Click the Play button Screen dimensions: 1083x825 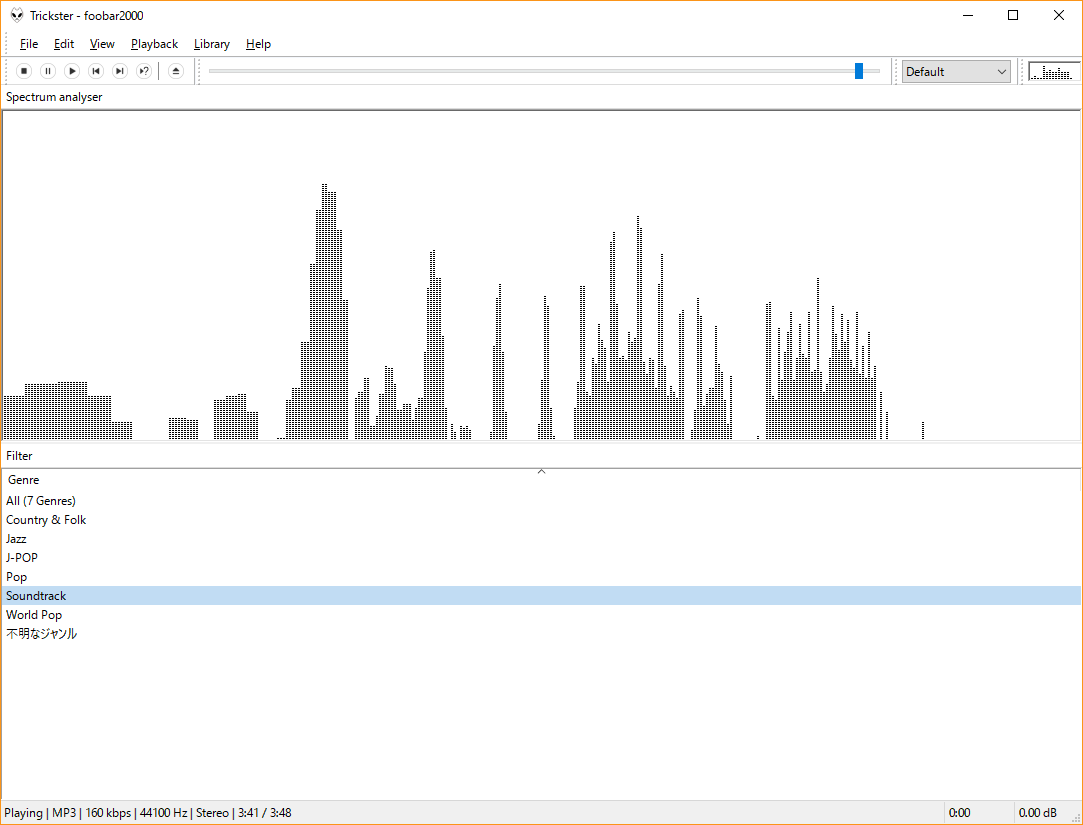coord(72,71)
